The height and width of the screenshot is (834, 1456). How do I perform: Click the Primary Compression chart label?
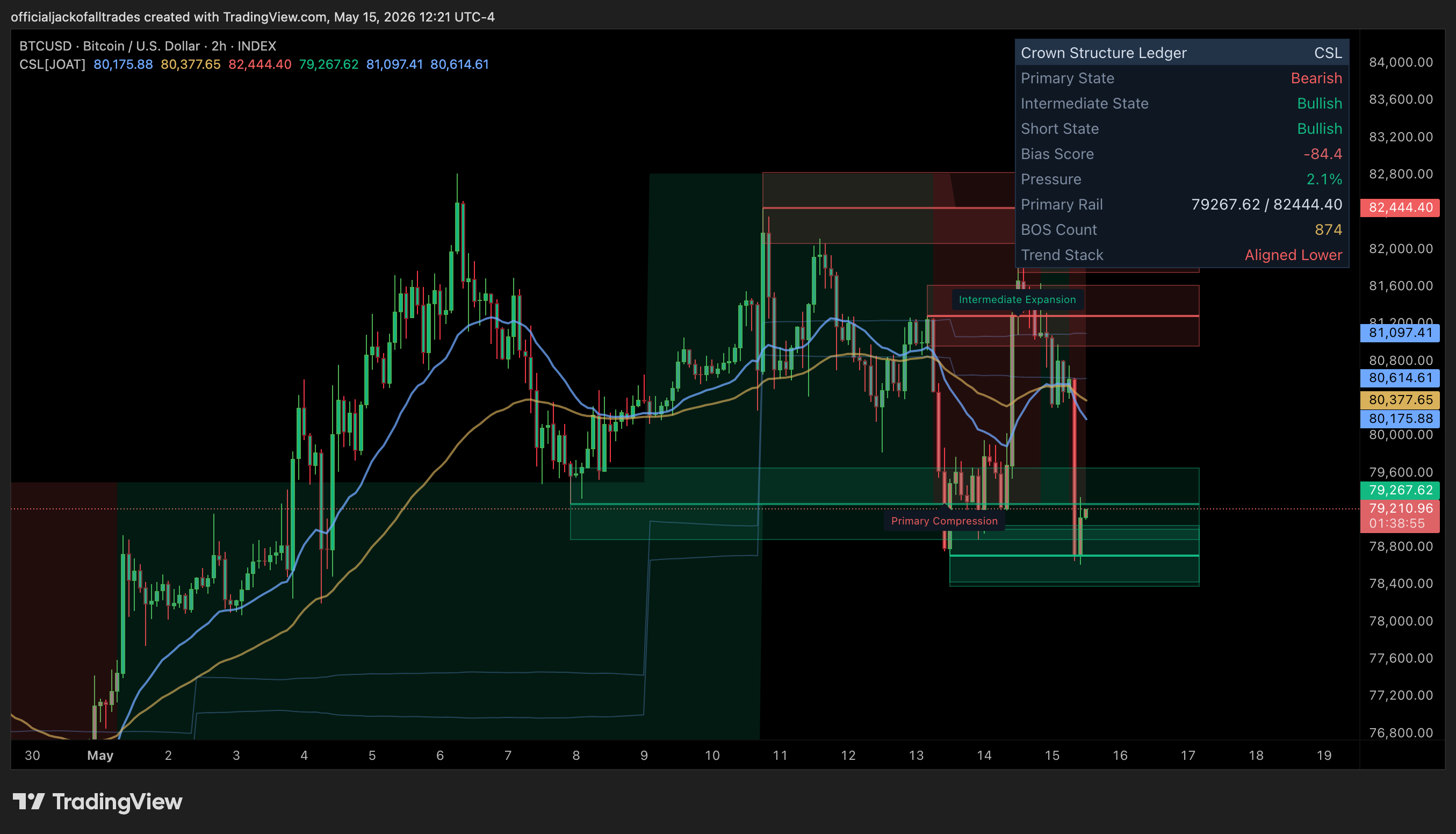point(944,521)
